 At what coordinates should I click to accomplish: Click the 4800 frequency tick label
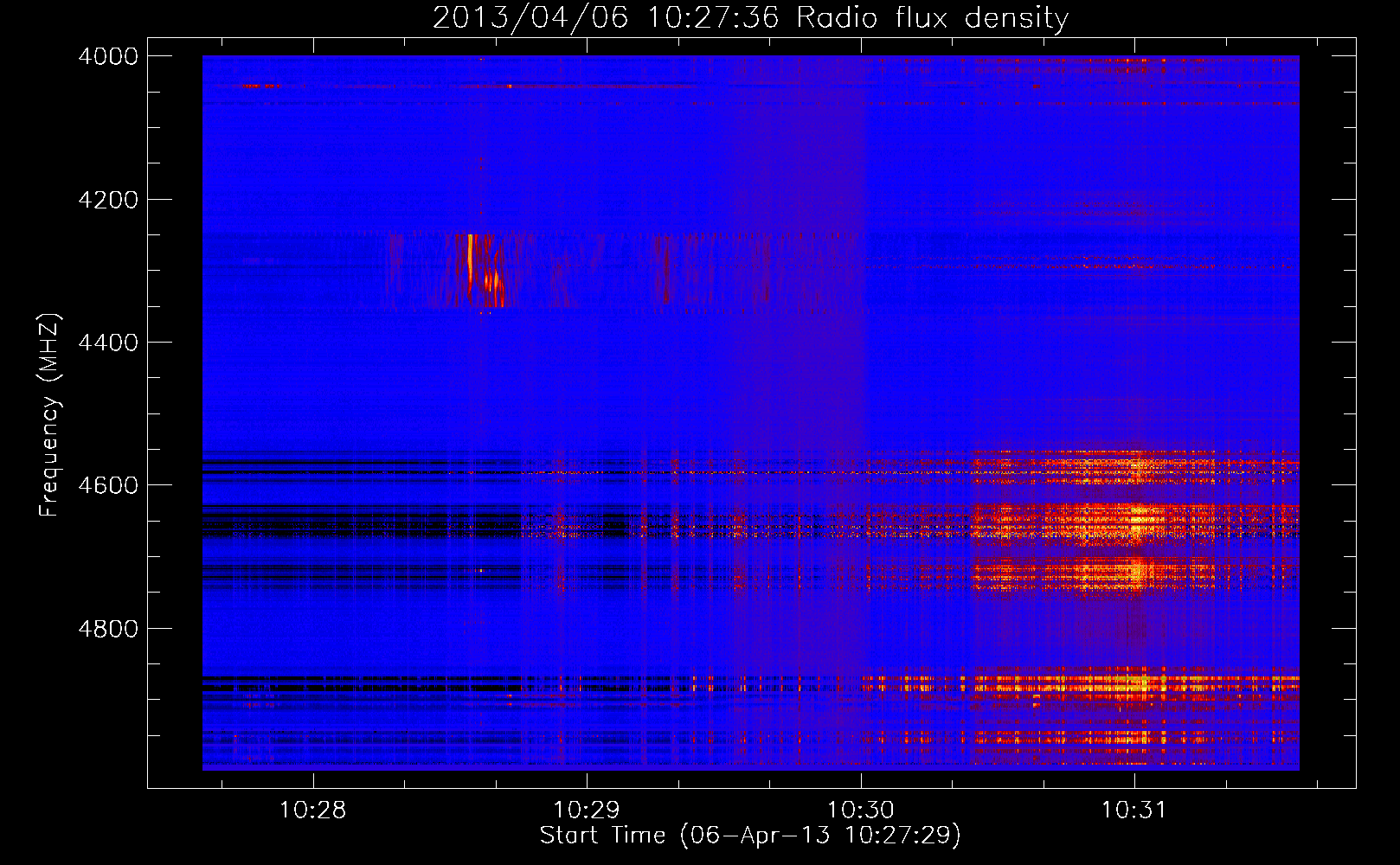pyautogui.click(x=108, y=628)
